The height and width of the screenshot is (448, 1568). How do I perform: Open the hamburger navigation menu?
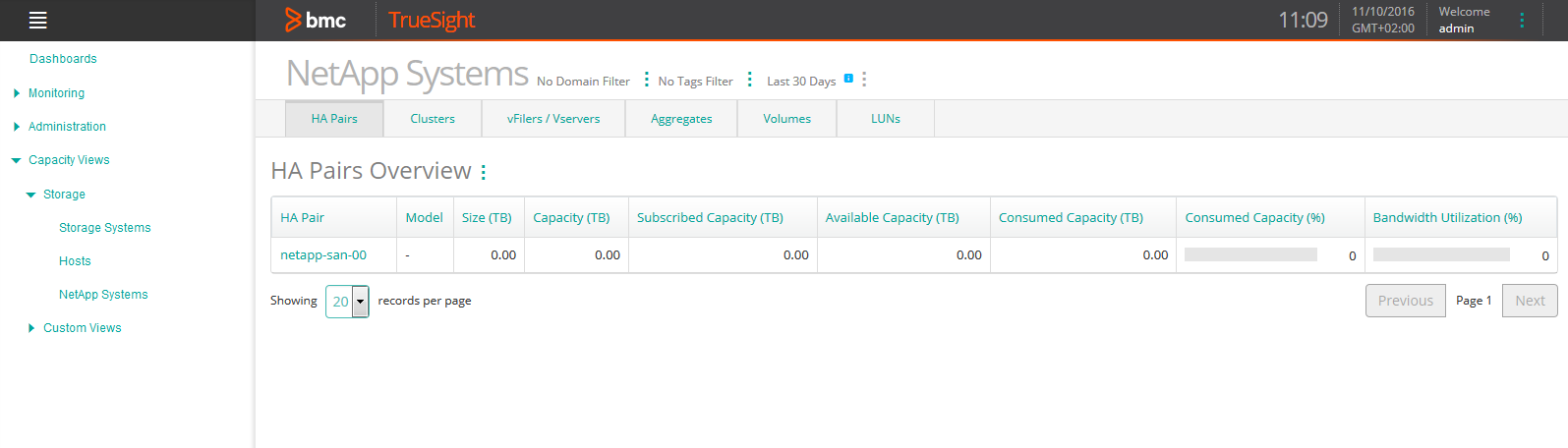coord(38,21)
